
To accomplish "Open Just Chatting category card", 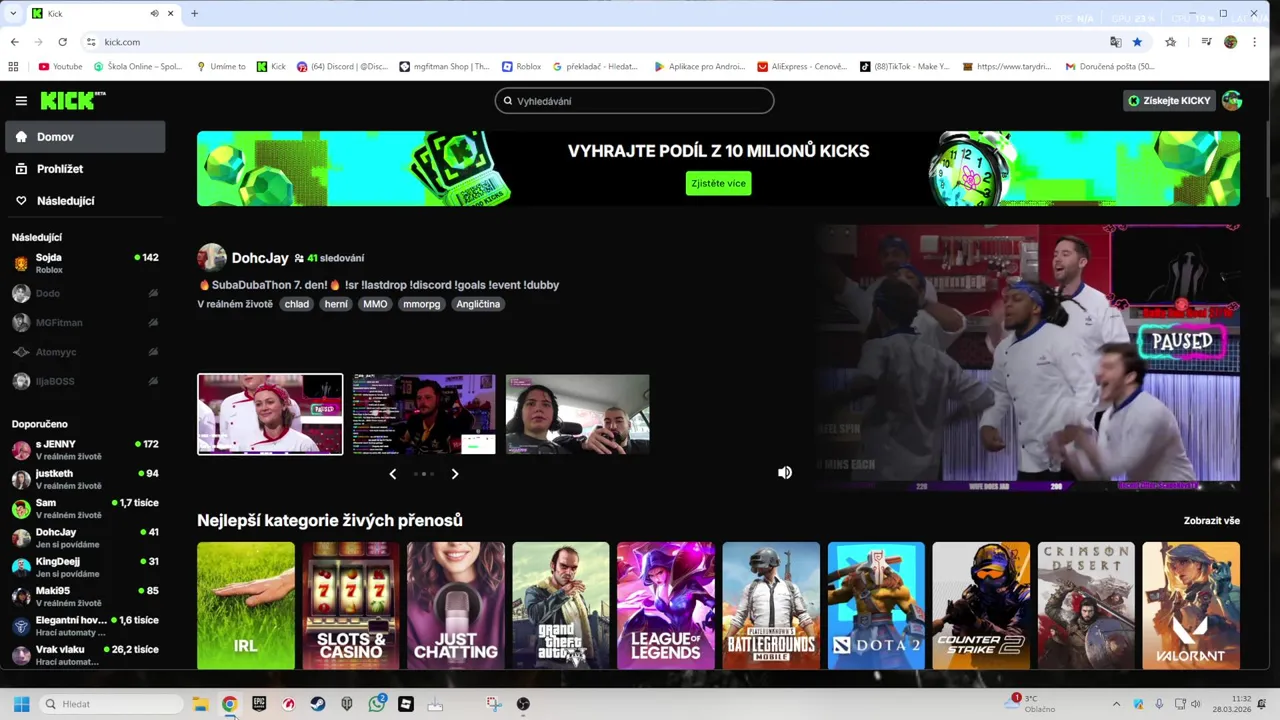I will (x=456, y=606).
